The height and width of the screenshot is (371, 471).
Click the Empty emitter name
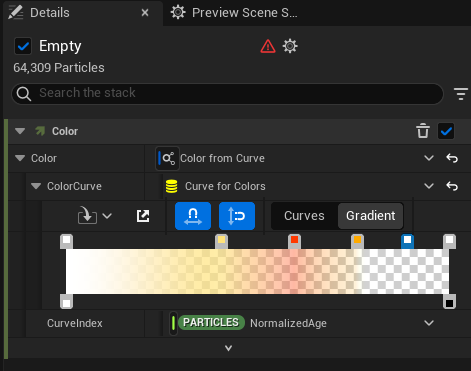click(60, 46)
